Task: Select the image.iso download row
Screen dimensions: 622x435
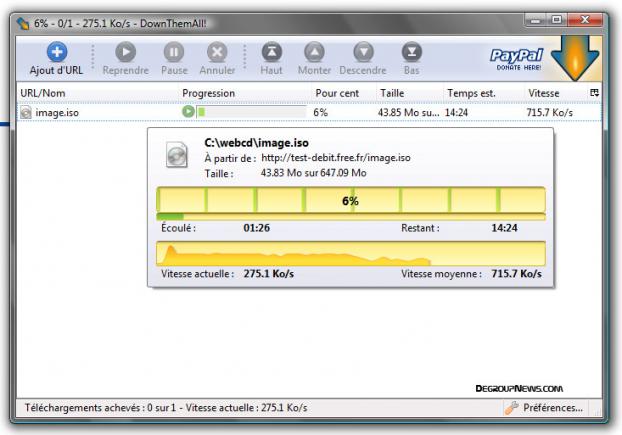Action: pyautogui.click(x=60, y=113)
